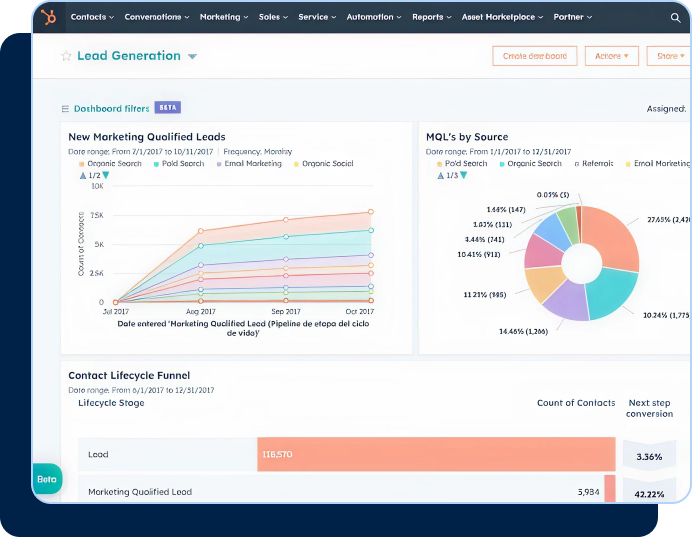
Task: Click the Create dashboard button
Action: tap(535, 56)
